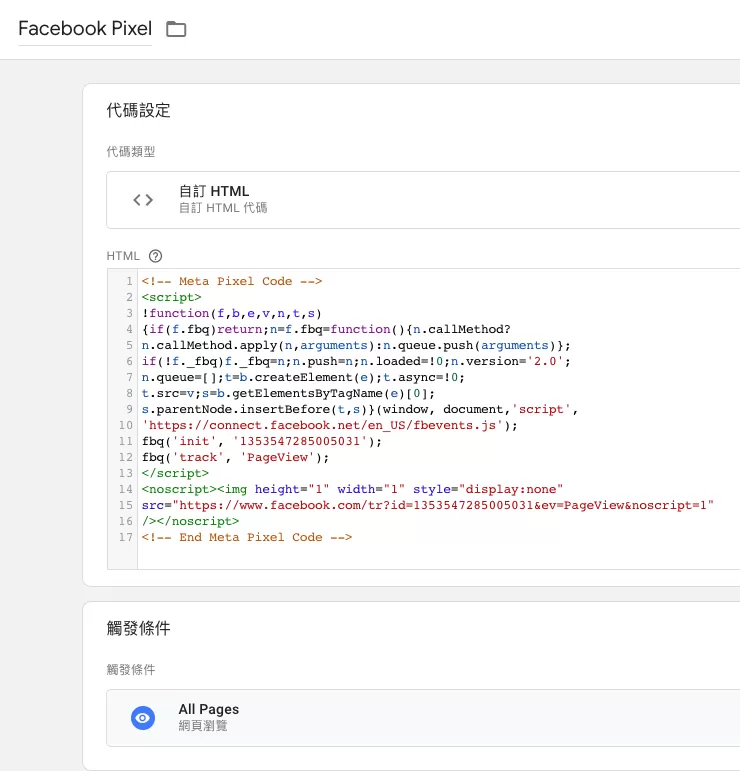Select the 自訂 HTML tag type box
This screenshot has height=771, width=740.
click(x=423, y=200)
